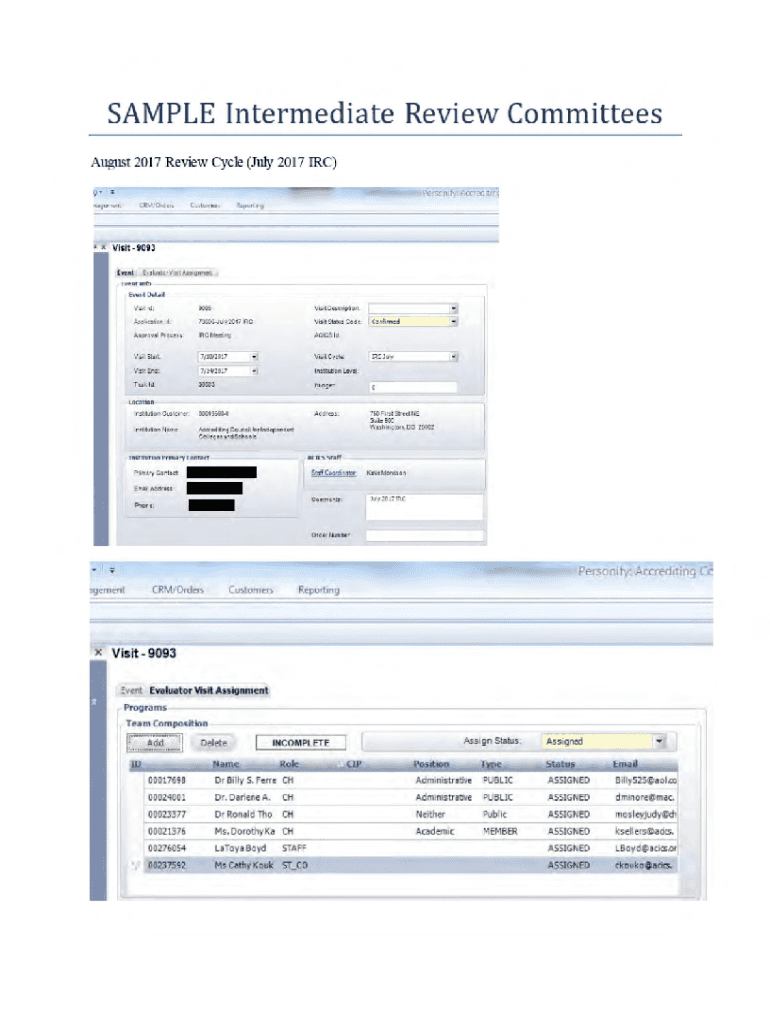Click the Event tab beside the bold Evaluator Visit Assignment tab

click(131, 690)
